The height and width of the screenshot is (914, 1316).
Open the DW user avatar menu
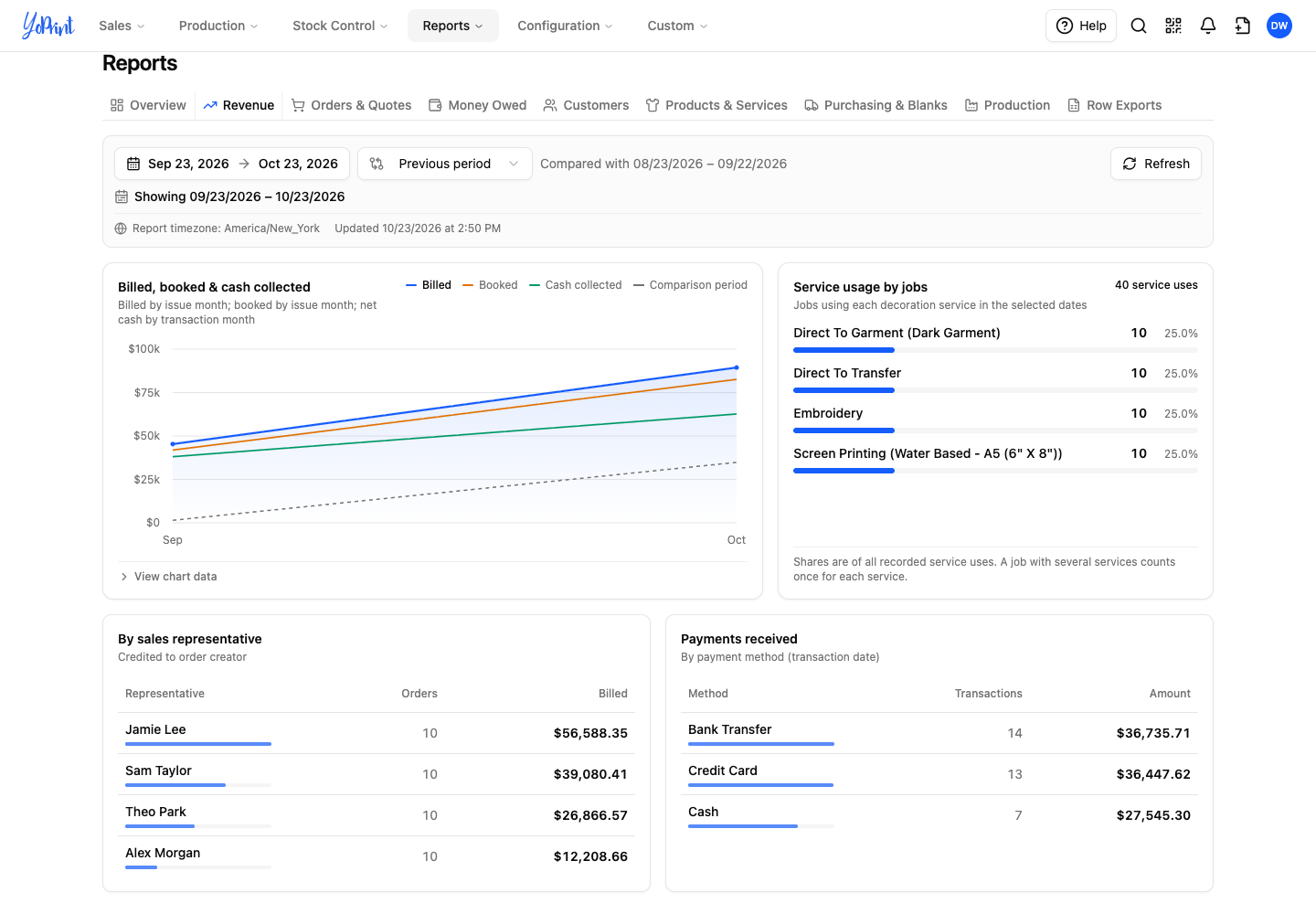tap(1279, 26)
